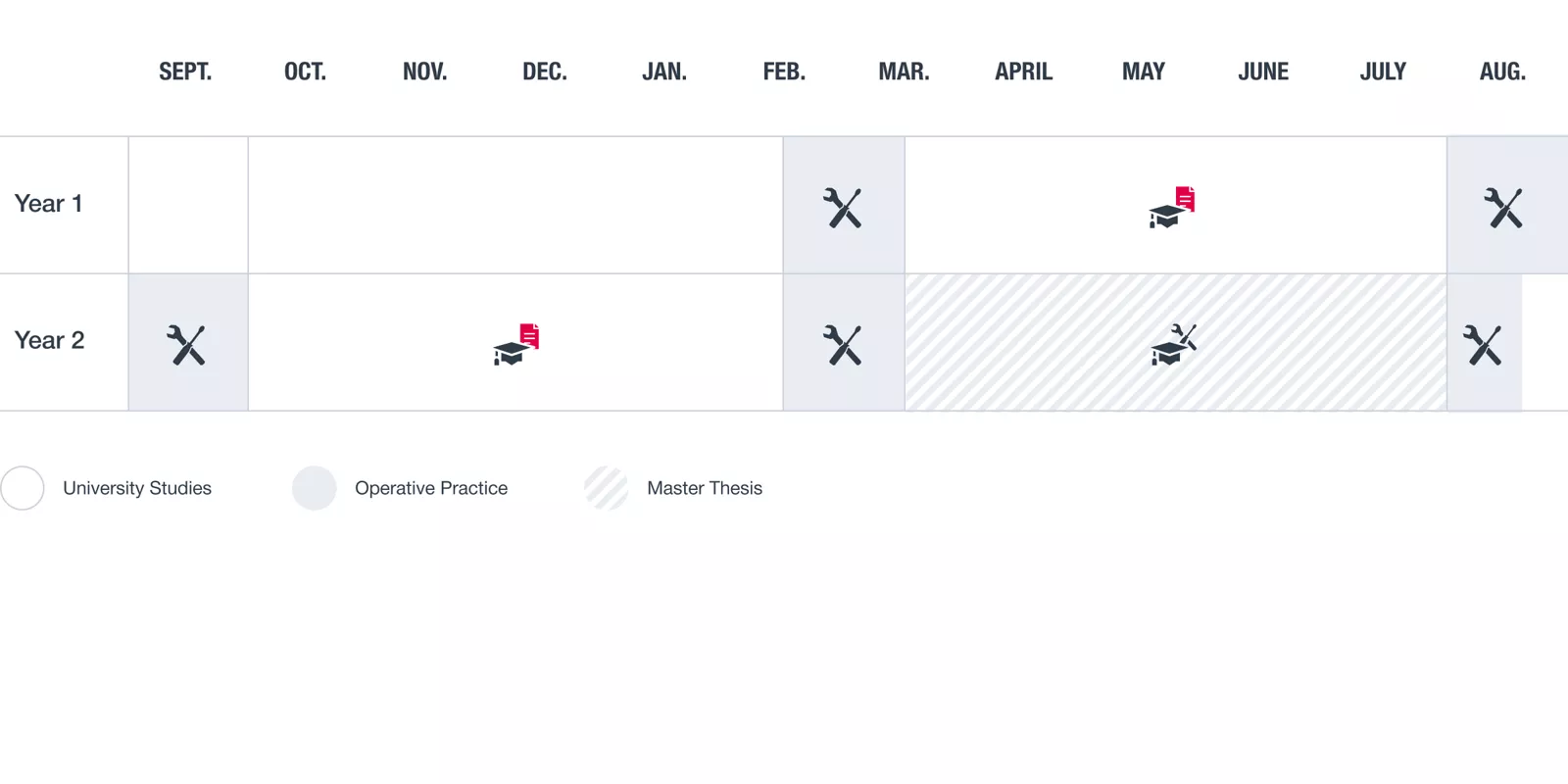Click University Studies legend circle
The image size is (1568, 784).
(23, 488)
